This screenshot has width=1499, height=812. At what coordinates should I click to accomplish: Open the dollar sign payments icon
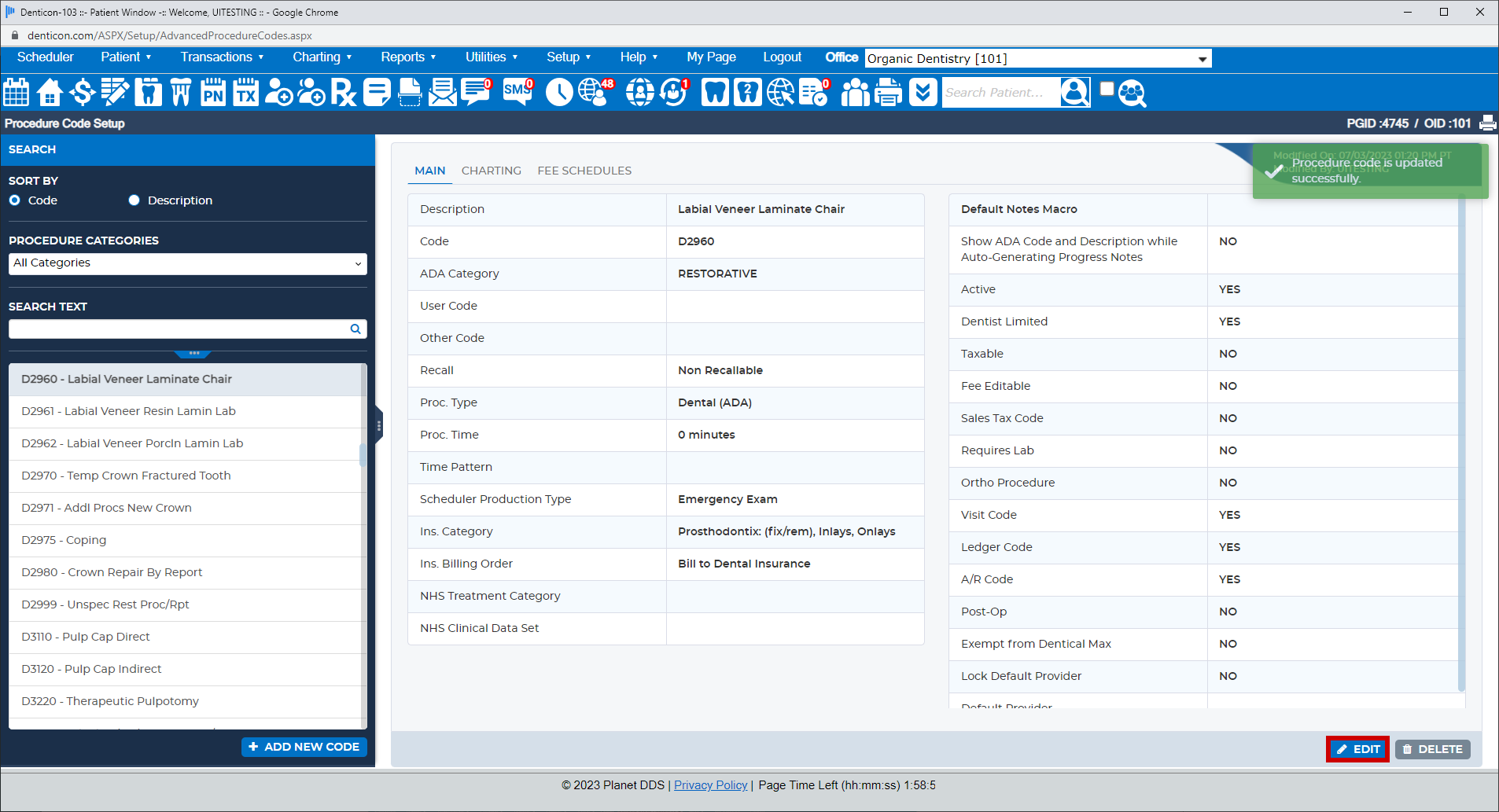coord(82,92)
